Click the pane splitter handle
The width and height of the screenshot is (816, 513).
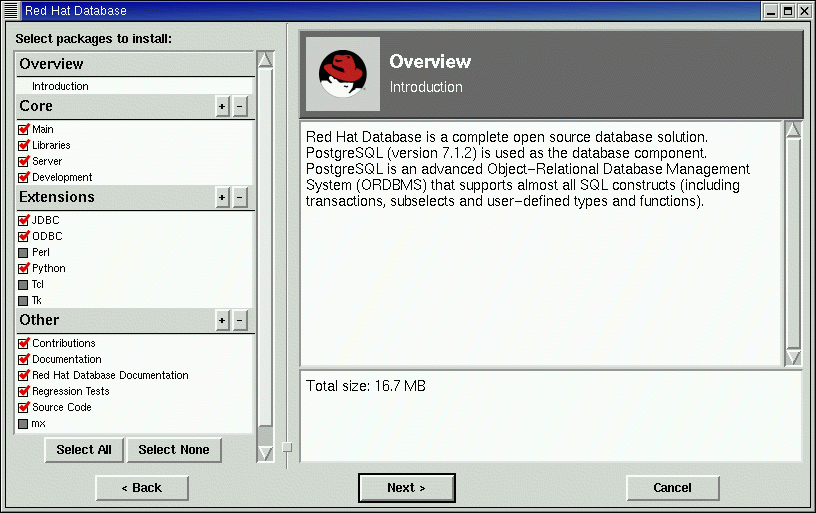[287, 447]
